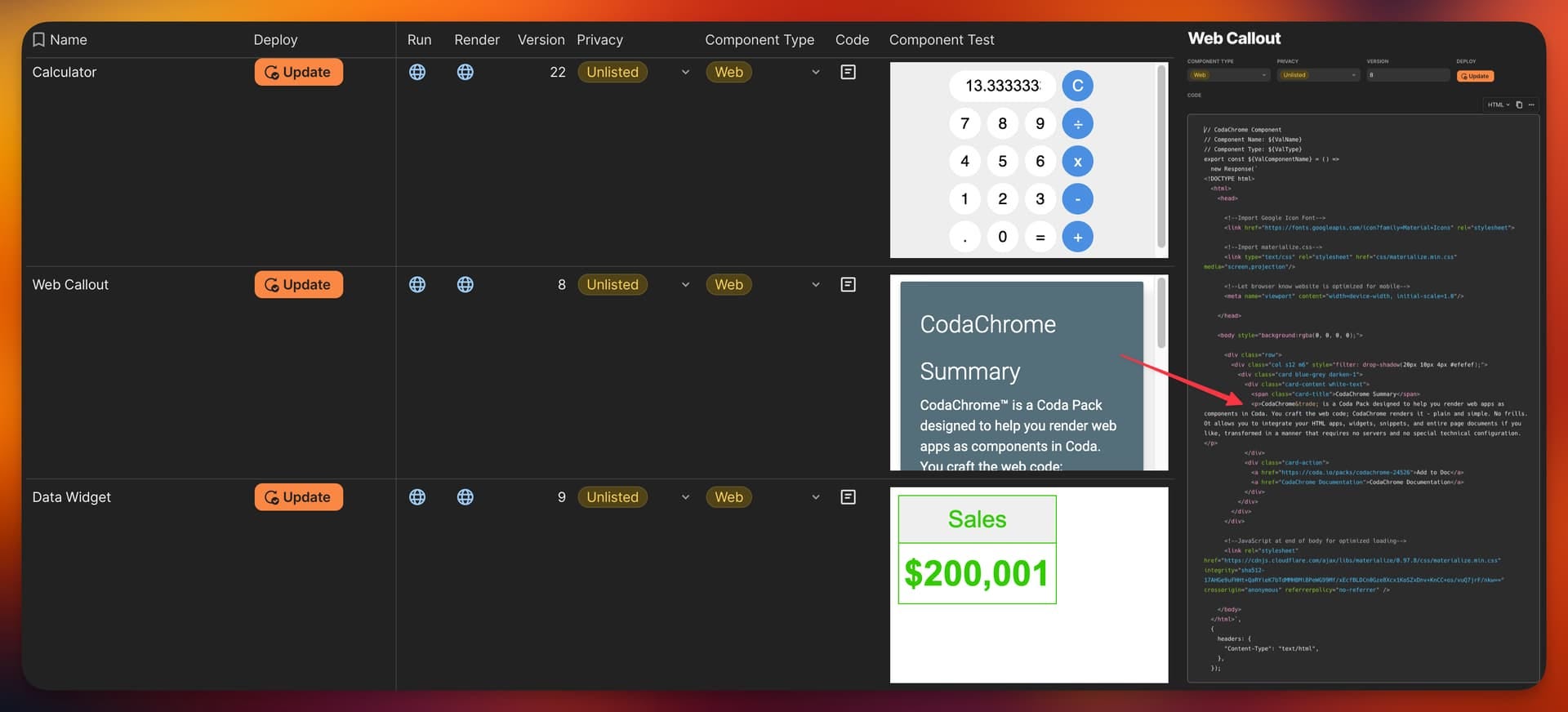Viewport: 1568px width, 712px height.
Task: Click the 8 key on the calculator
Action: pyautogui.click(x=1003, y=123)
